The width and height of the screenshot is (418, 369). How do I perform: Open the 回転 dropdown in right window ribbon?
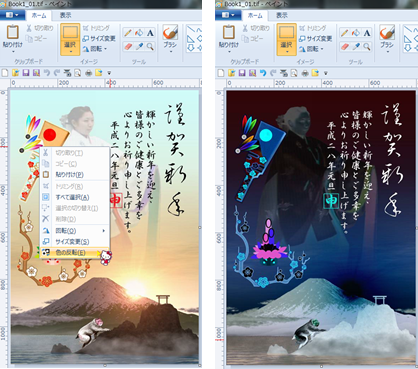(x=312, y=49)
